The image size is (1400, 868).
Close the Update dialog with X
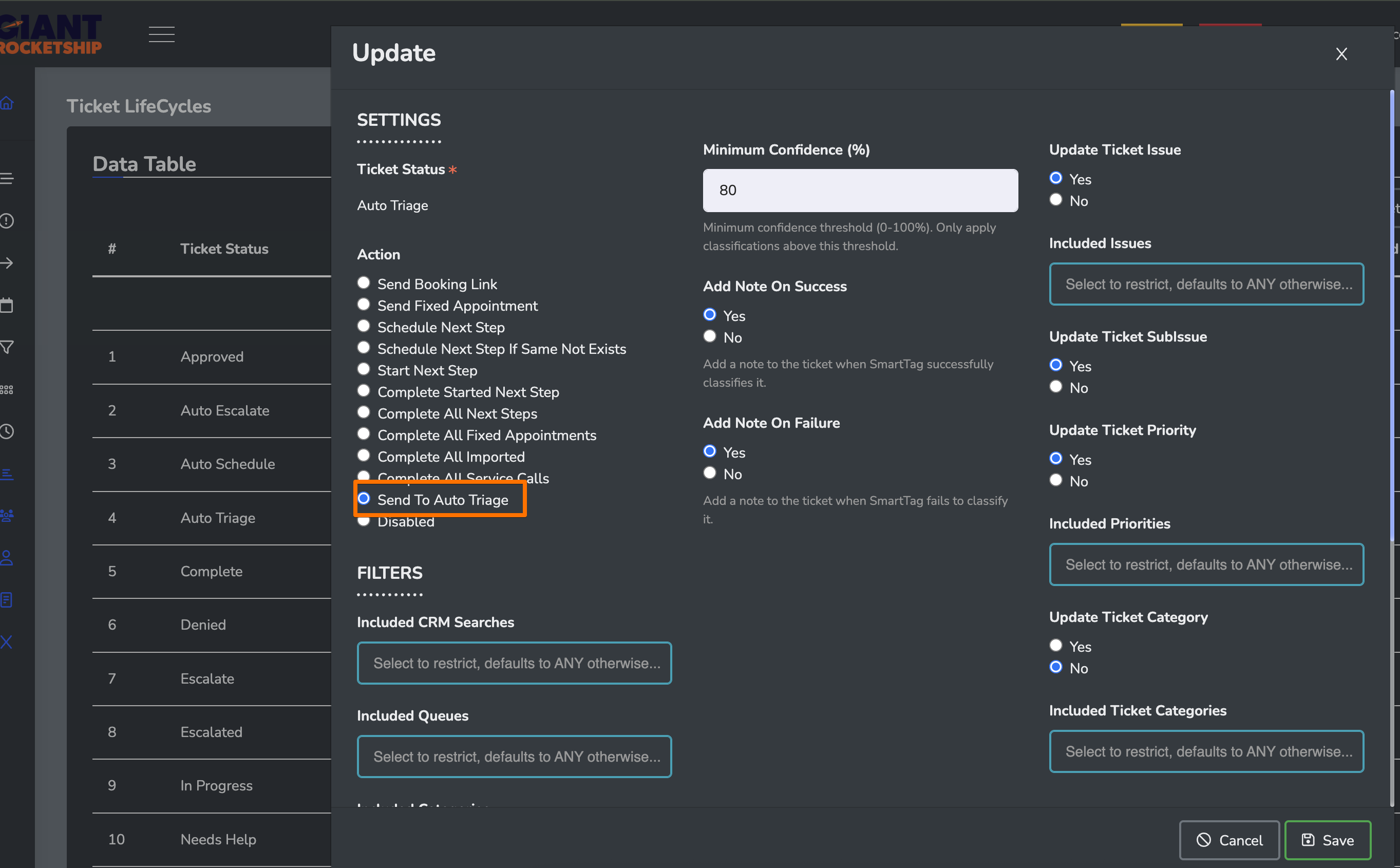(x=1341, y=54)
